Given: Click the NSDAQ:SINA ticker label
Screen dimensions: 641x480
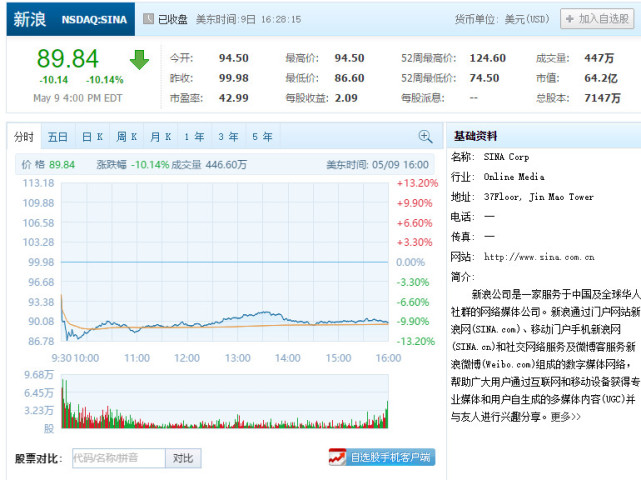Looking at the screenshot, I should (x=94, y=20).
